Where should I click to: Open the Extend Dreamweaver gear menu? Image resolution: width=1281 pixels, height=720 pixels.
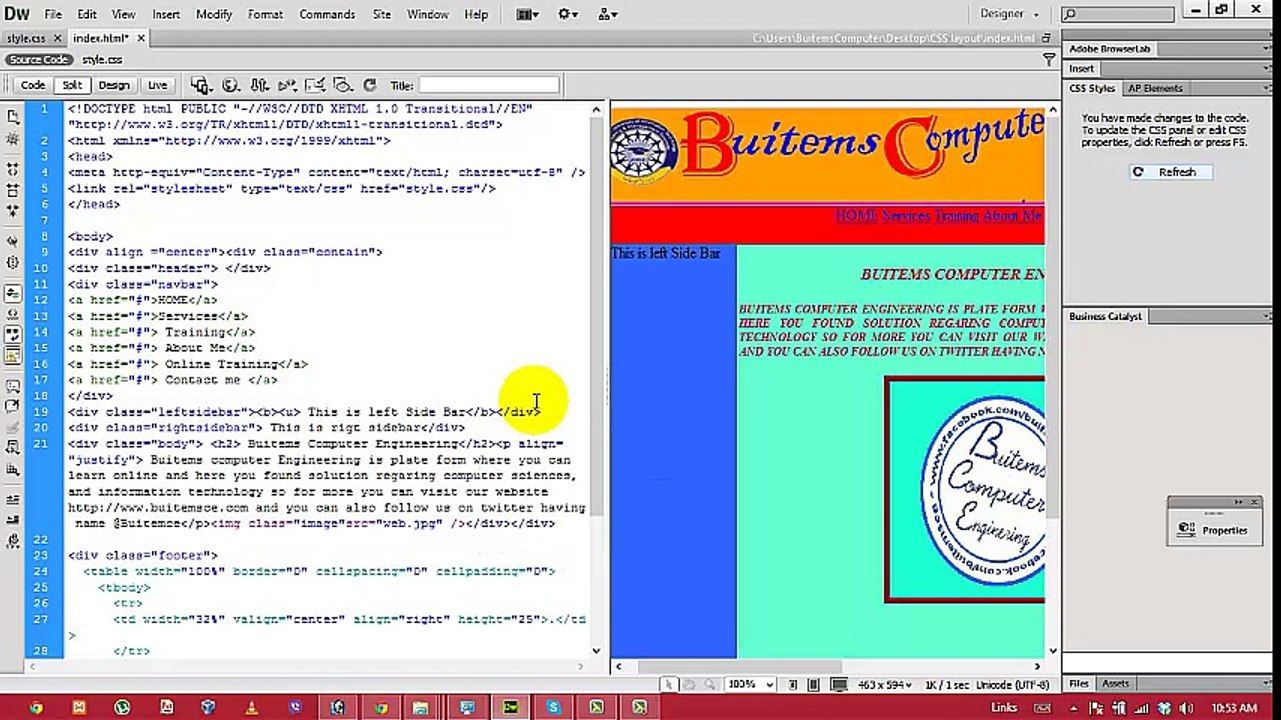(x=568, y=14)
